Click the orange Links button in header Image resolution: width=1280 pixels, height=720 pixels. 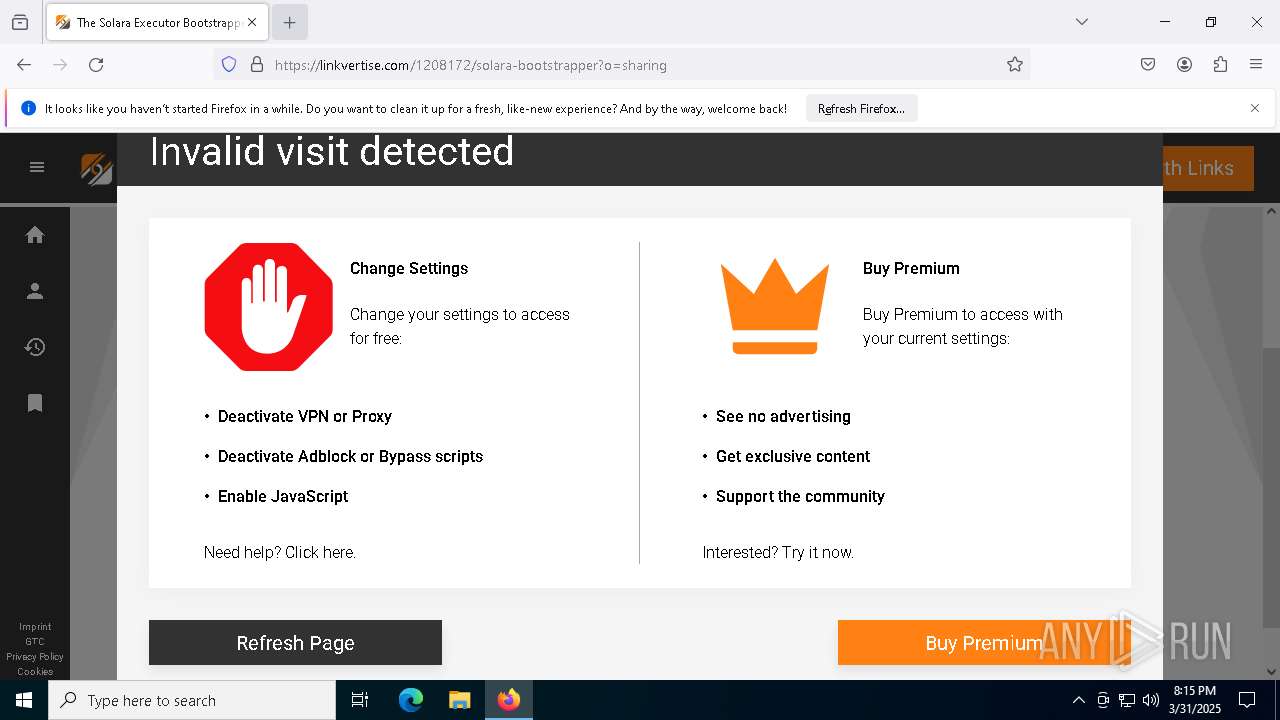pos(1208,168)
